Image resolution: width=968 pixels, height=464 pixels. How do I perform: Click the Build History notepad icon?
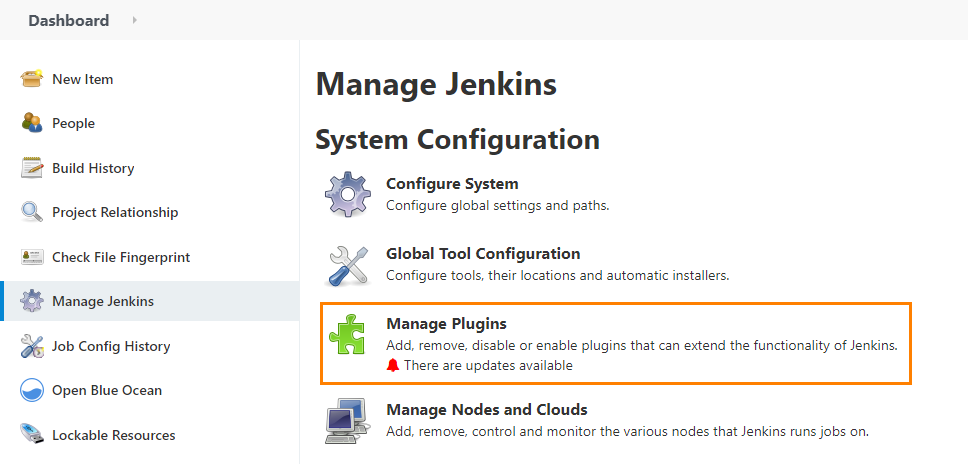pyautogui.click(x=32, y=168)
